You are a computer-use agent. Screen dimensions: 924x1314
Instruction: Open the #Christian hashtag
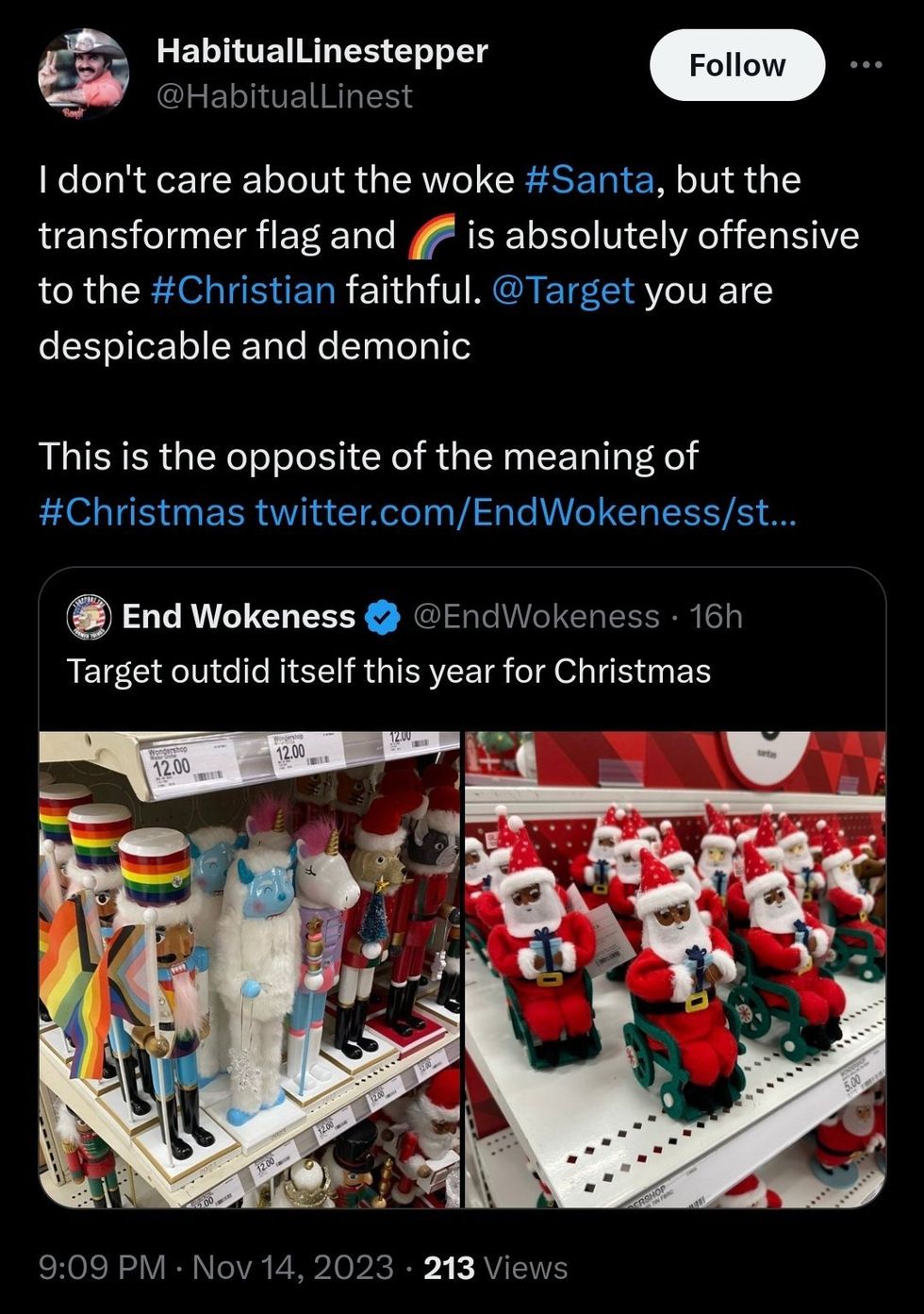click(x=243, y=290)
